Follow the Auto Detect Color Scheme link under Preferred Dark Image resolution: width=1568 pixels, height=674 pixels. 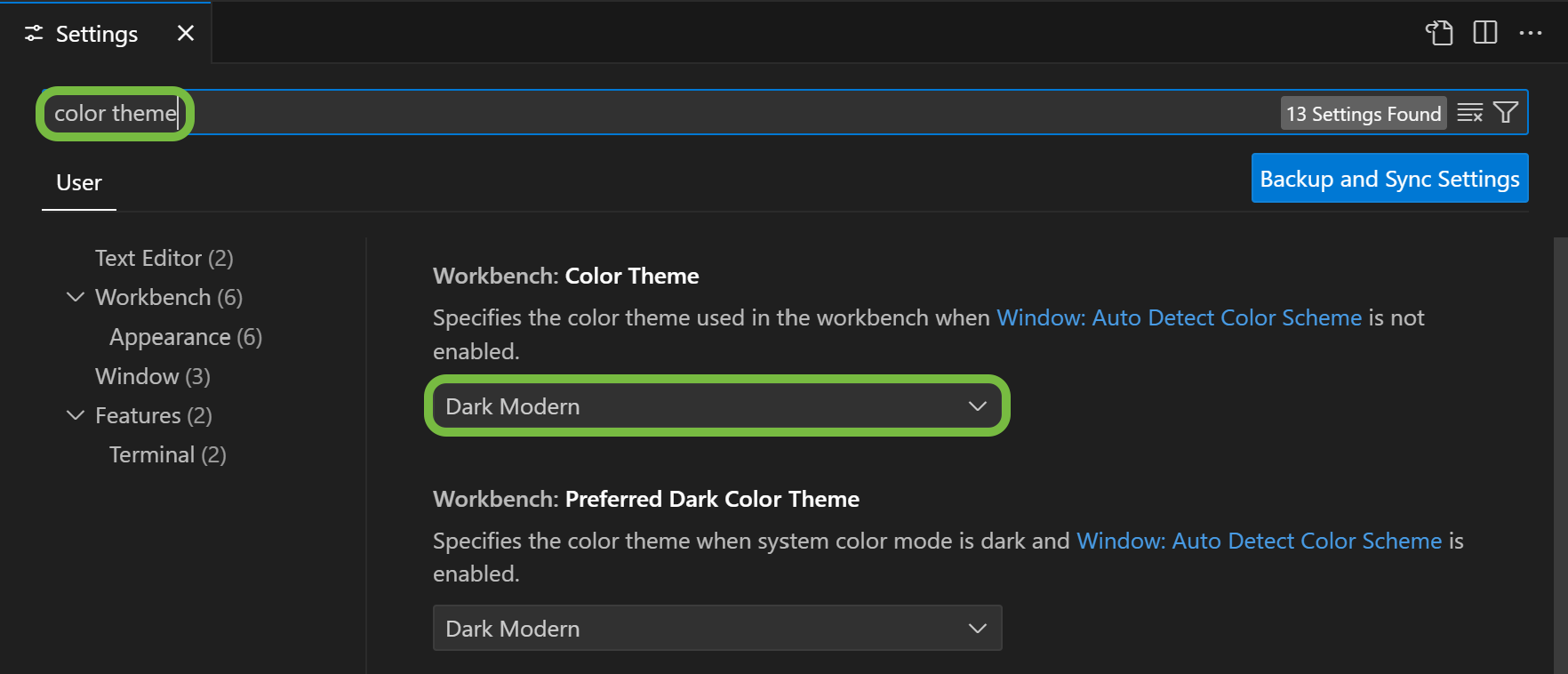pyautogui.click(x=1259, y=541)
